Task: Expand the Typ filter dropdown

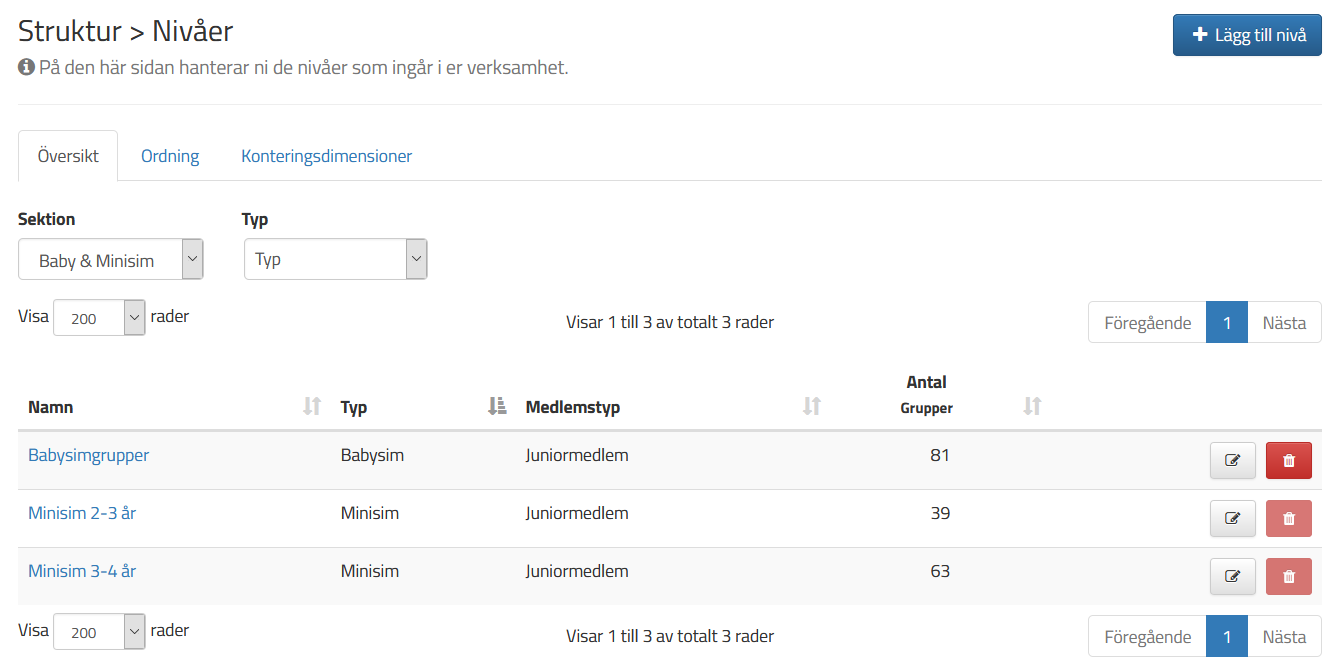Action: 335,260
